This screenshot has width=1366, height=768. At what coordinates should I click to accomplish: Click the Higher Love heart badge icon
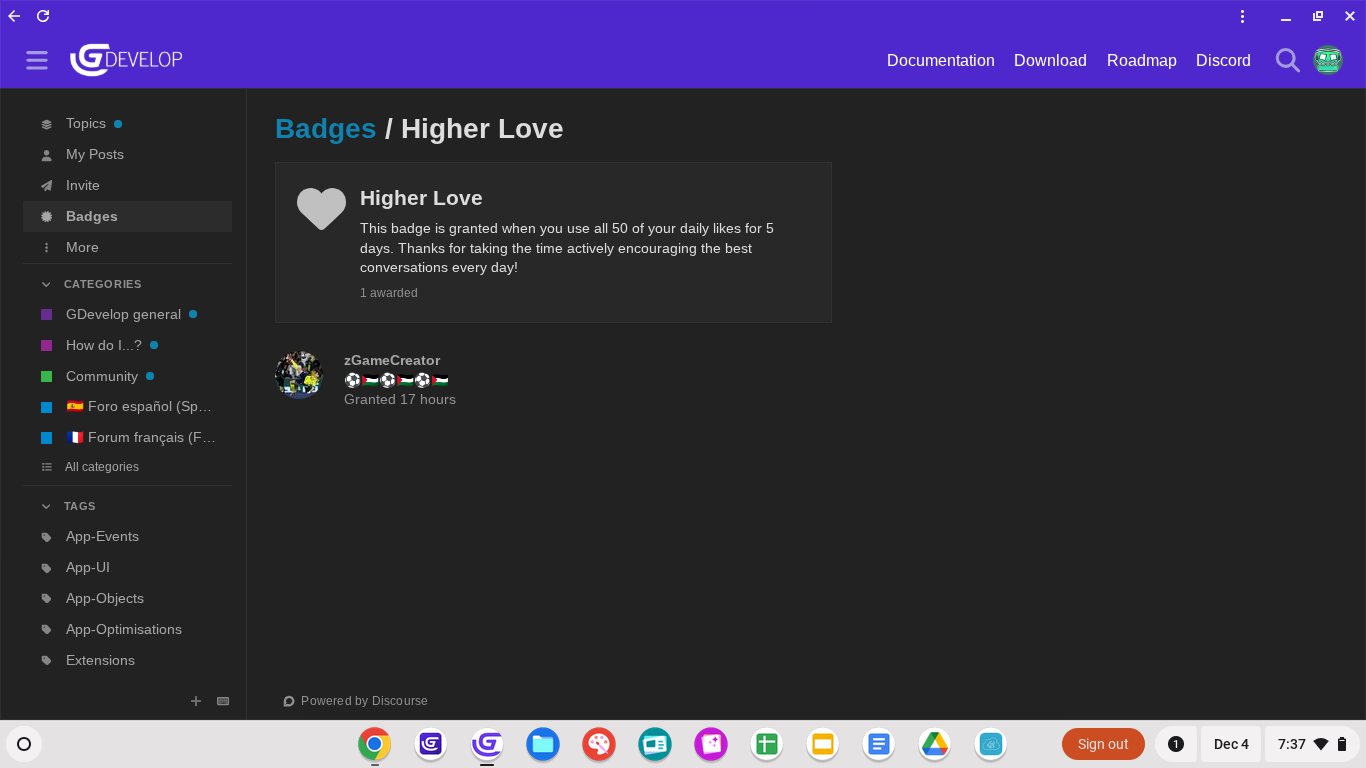pos(321,209)
